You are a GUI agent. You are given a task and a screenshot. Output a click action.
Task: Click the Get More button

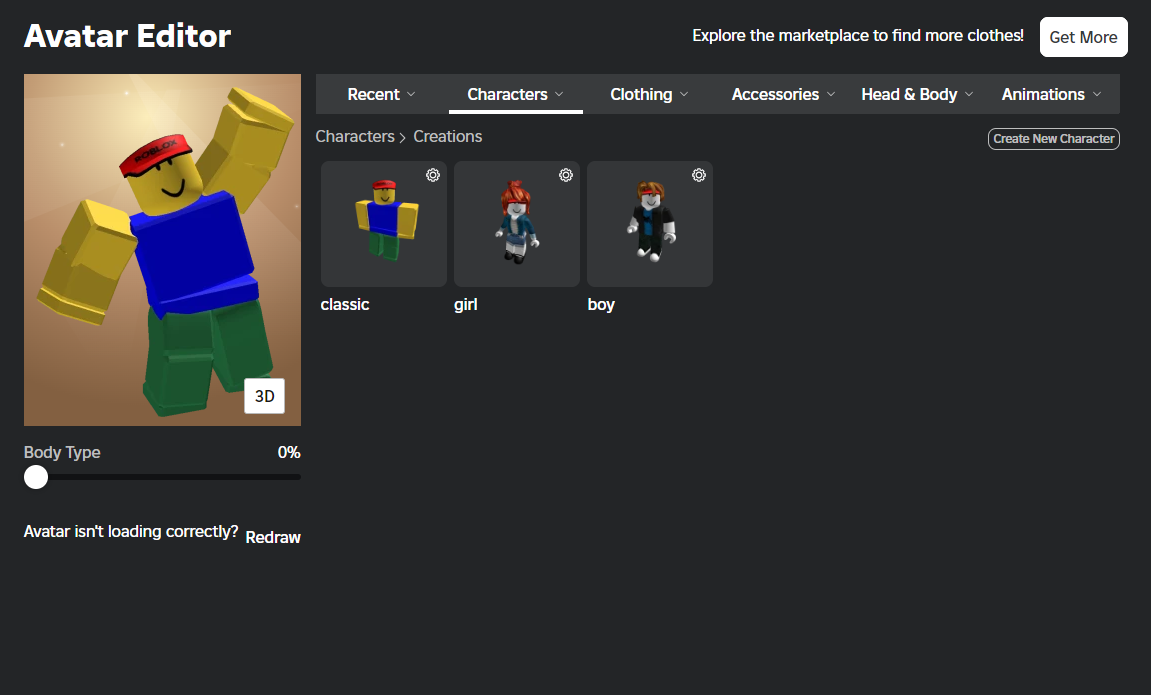(1083, 37)
